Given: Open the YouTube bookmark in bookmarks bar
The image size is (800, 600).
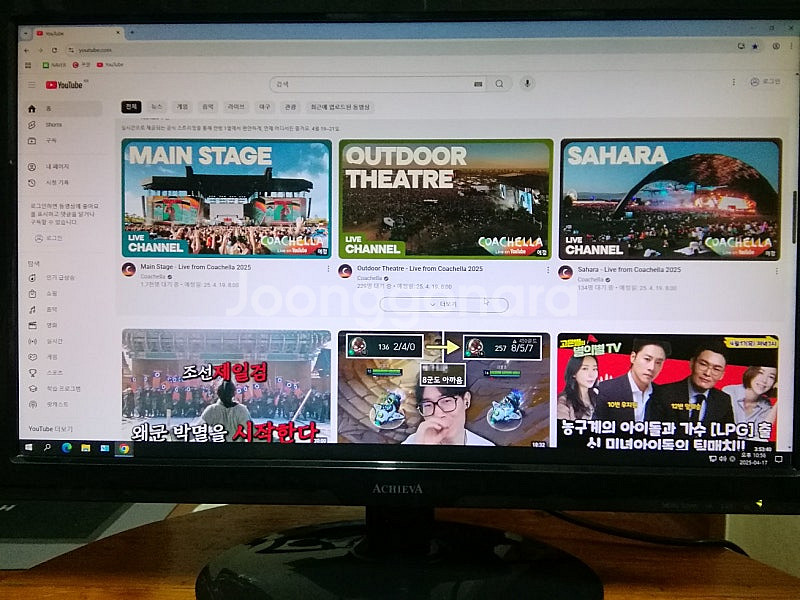Looking at the screenshot, I should pos(110,65).
